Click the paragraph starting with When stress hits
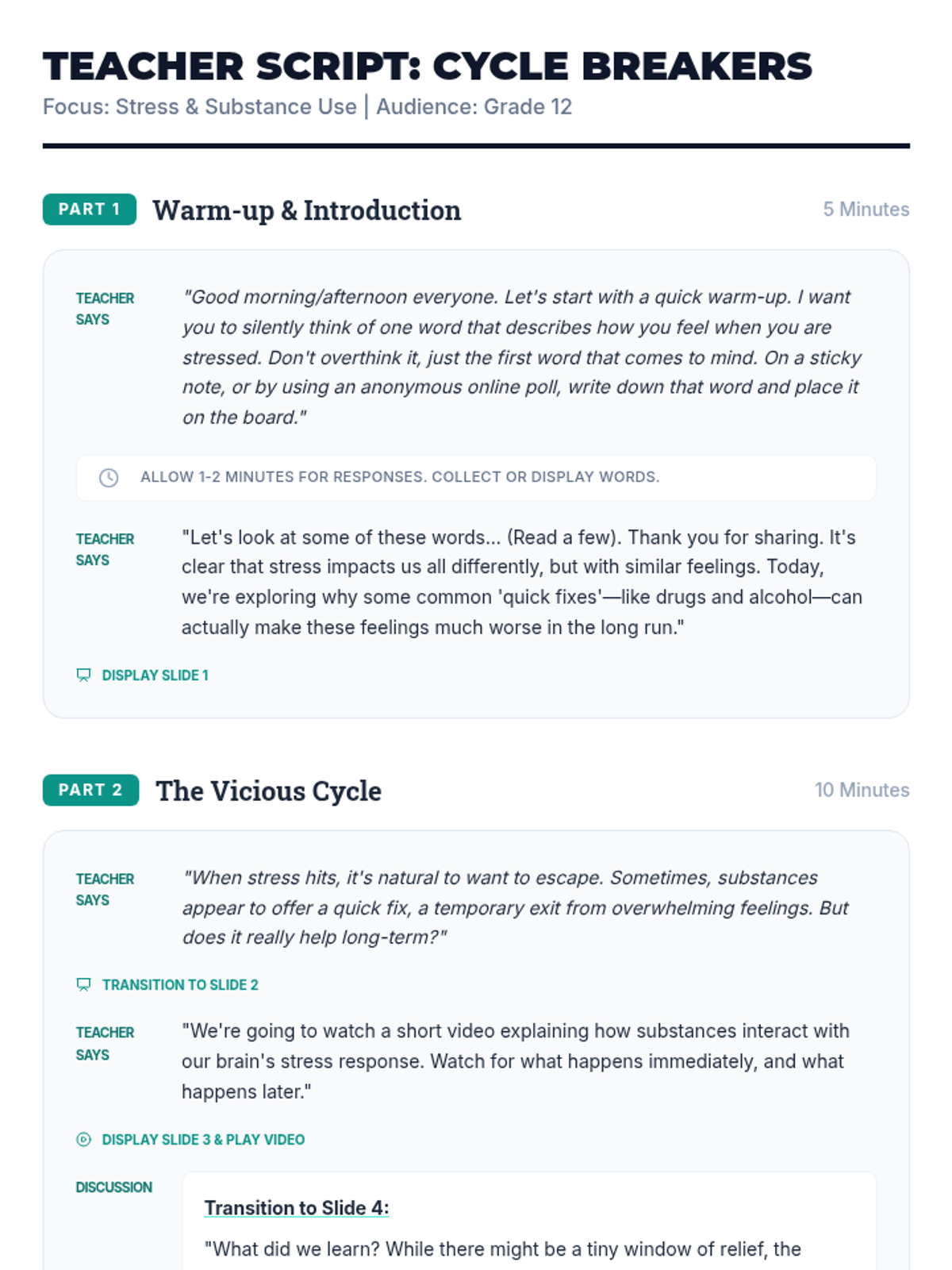The width and height of the screenshot is (952, 1270). [516, 908]
